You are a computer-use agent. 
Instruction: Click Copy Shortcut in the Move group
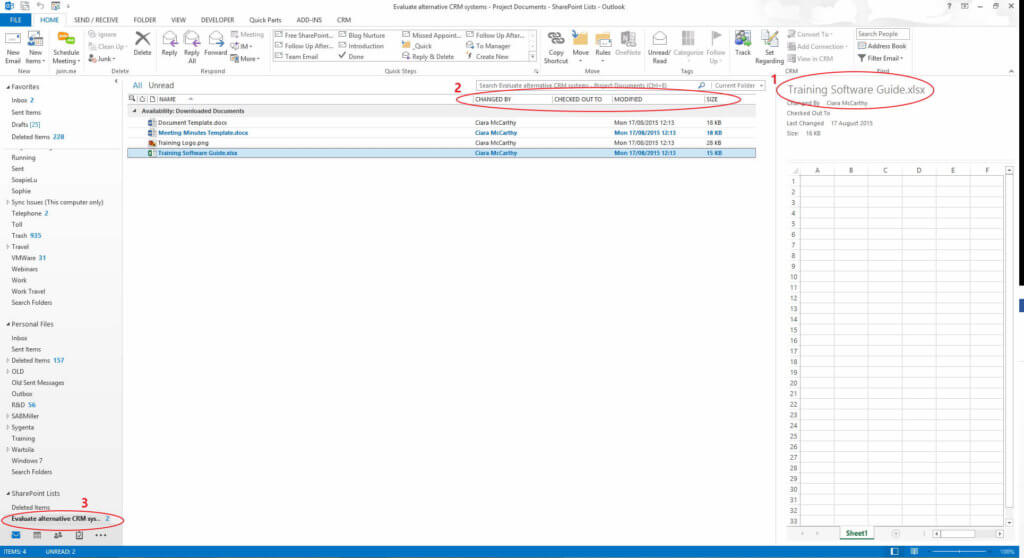[x=556, y=45]
